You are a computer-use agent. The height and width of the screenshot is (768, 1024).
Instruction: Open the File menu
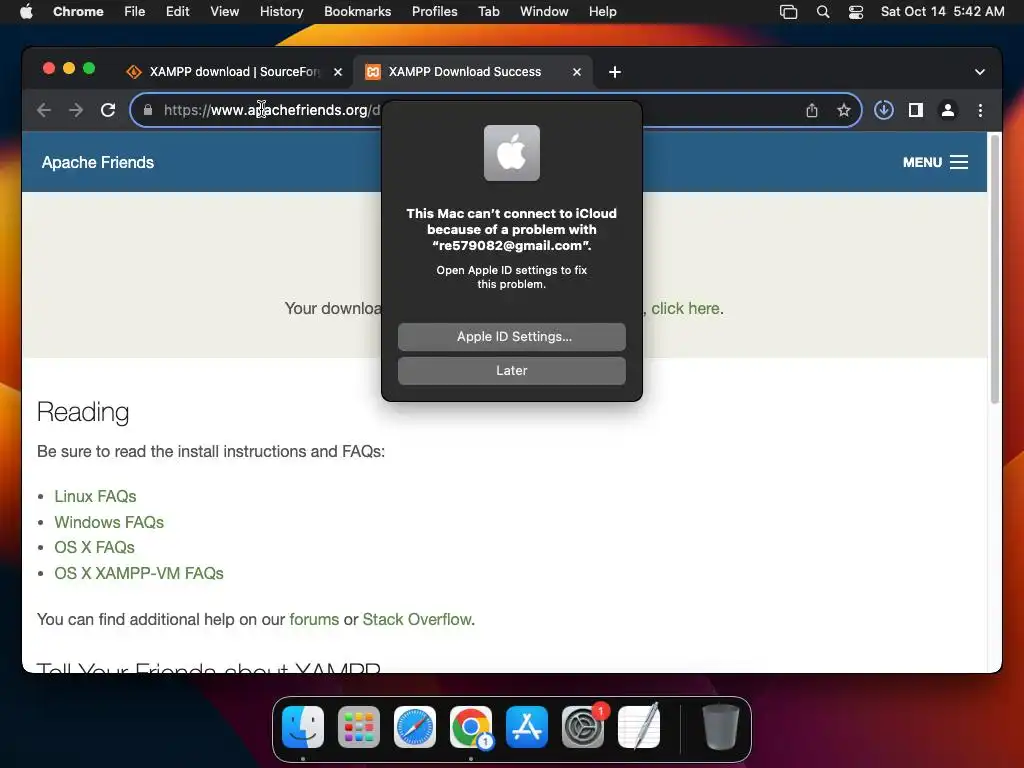135,12
